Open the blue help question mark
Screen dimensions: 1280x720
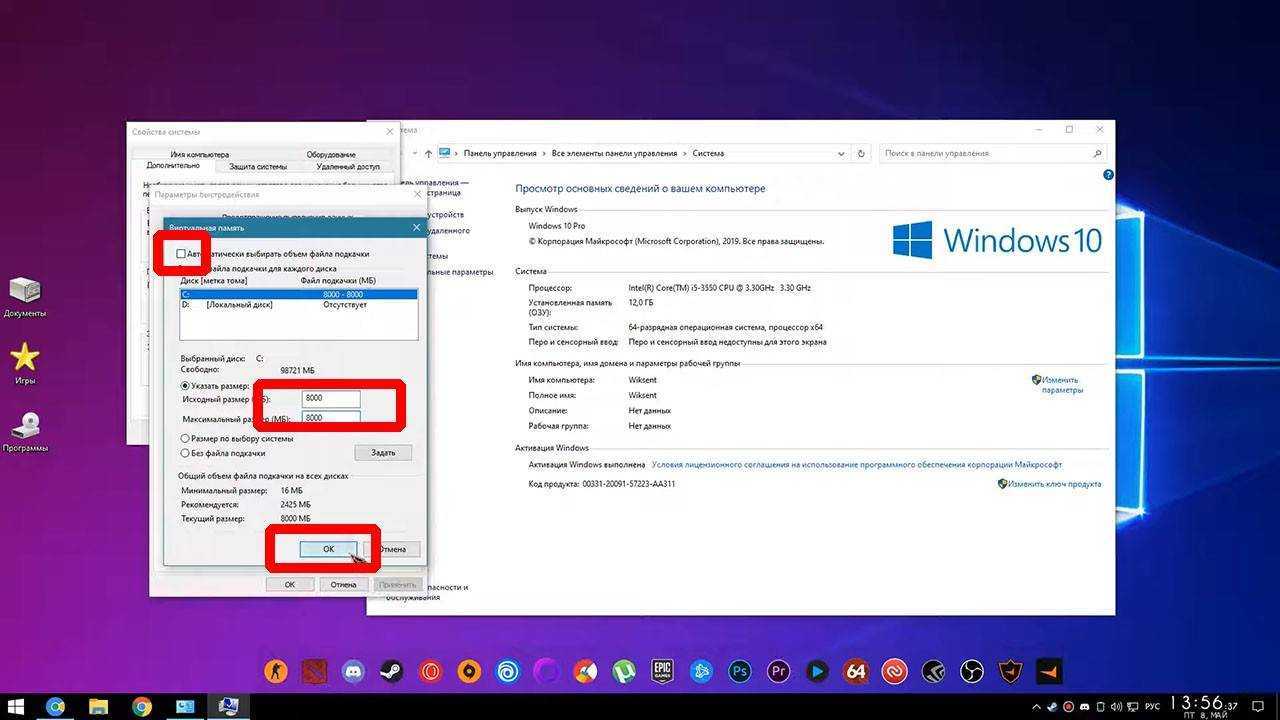click(1108, 175)
